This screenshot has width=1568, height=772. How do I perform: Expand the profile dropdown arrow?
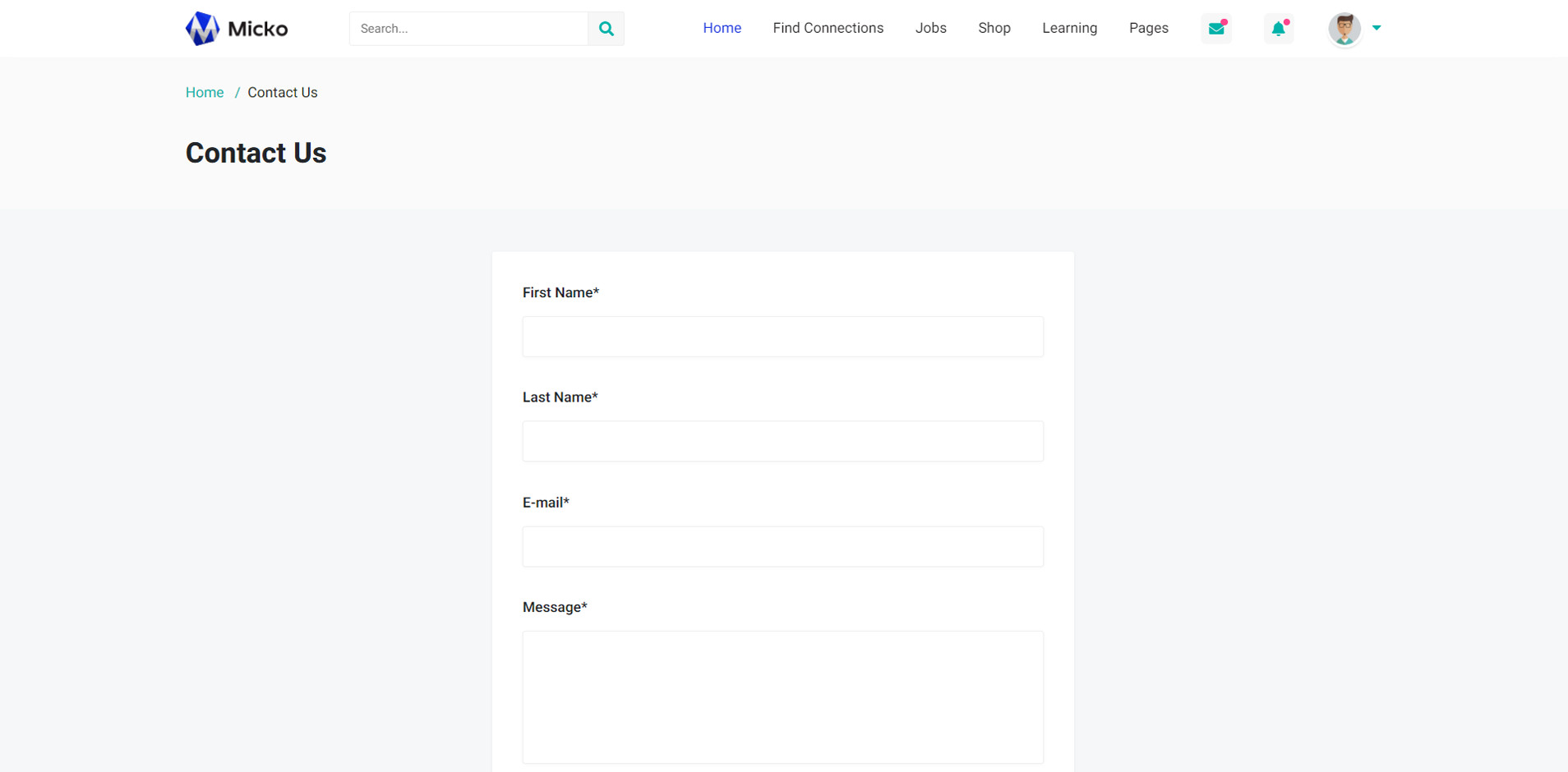click(1377, 28)
